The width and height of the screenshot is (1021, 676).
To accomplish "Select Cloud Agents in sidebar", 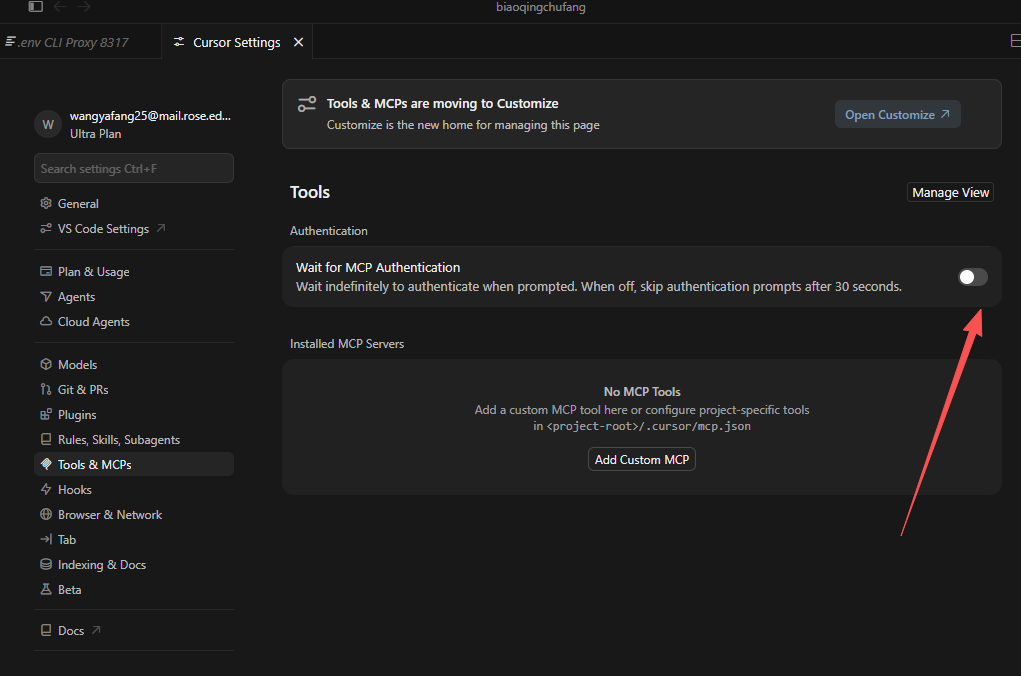I will click(x=133, y=322).
